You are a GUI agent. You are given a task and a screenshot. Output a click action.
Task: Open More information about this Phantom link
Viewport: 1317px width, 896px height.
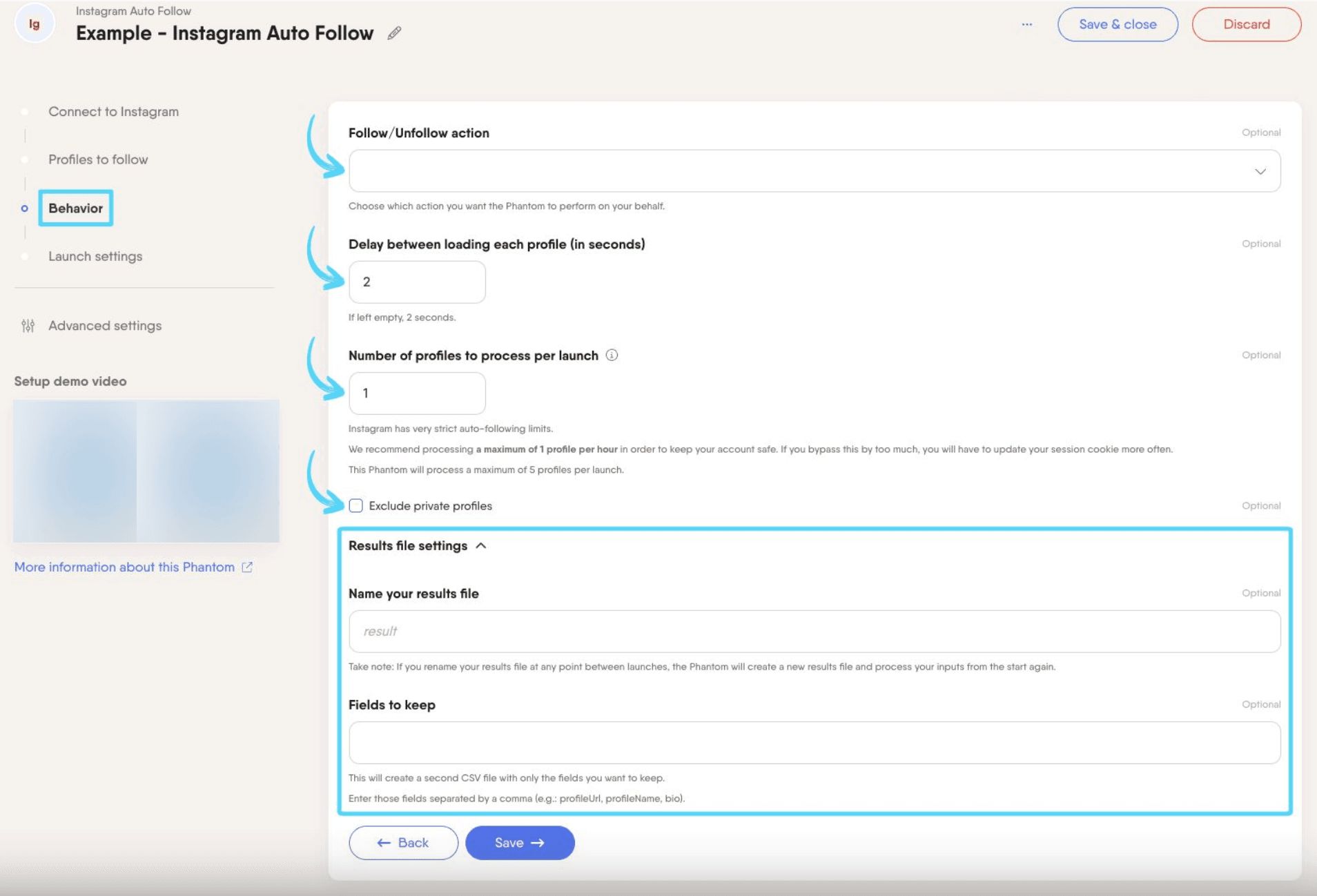124,567
